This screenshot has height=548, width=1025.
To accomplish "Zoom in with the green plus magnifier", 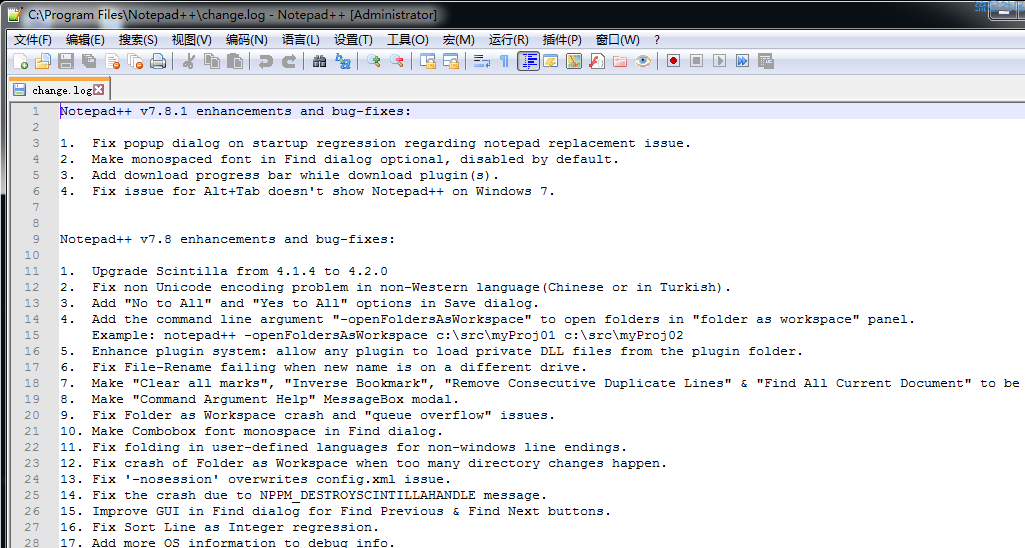I will (373, 61).
